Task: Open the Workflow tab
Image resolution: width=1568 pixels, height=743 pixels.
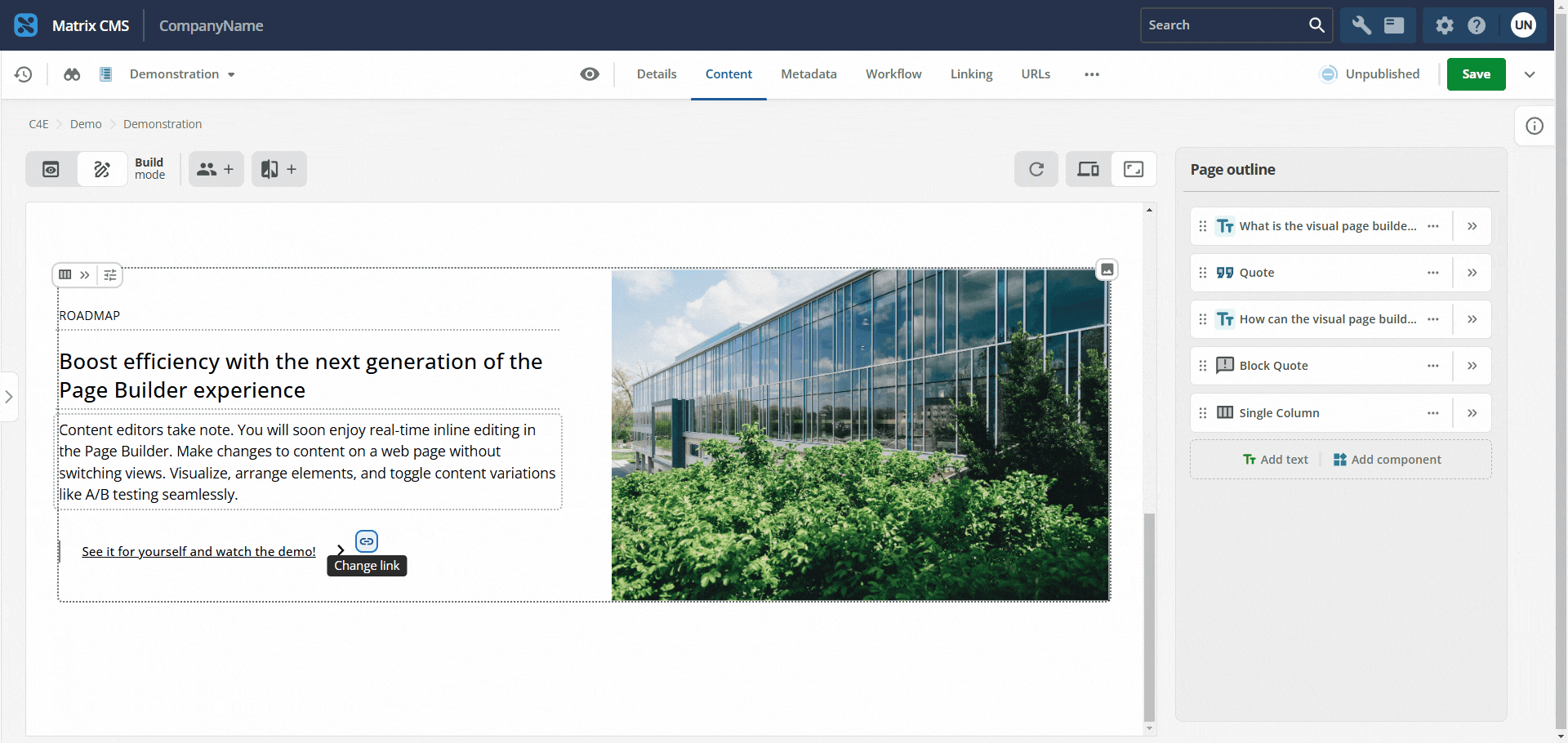Action: pyautogui.click(x=893, y=74)
